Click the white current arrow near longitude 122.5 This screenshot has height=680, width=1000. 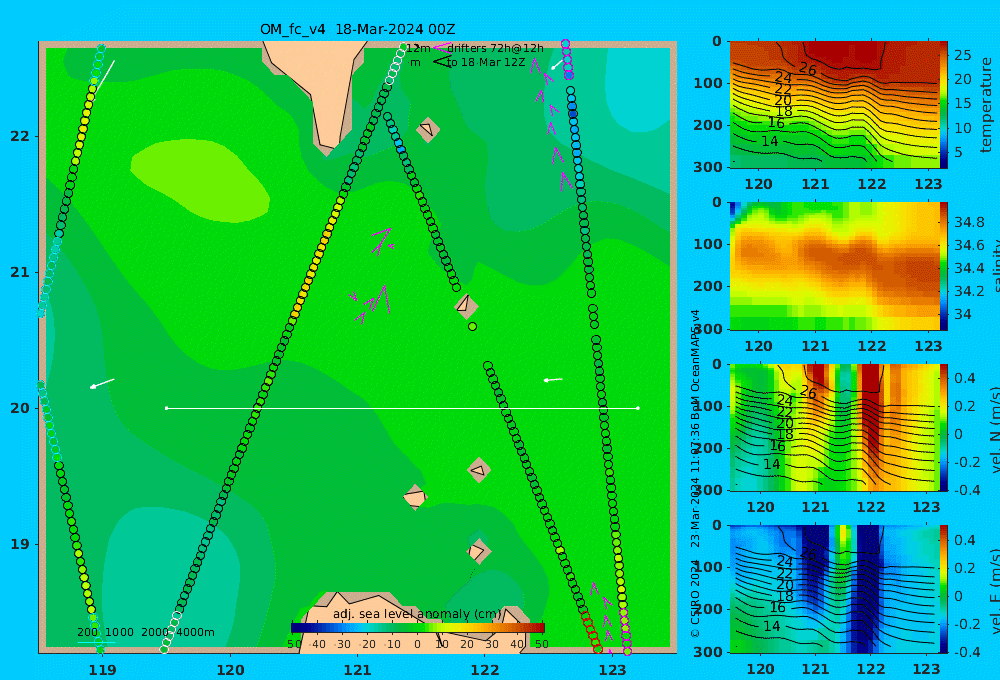(553, 380)
